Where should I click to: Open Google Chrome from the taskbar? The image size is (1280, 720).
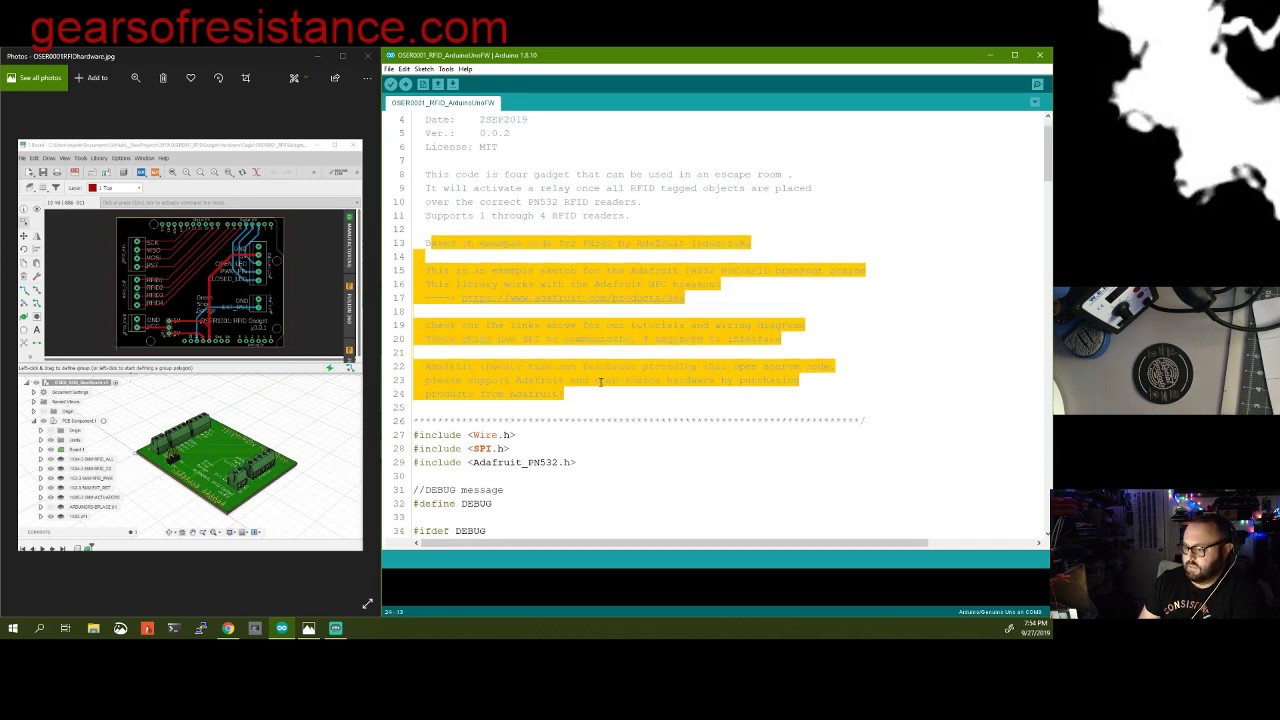pyautogui.click(x=228, y=628)
